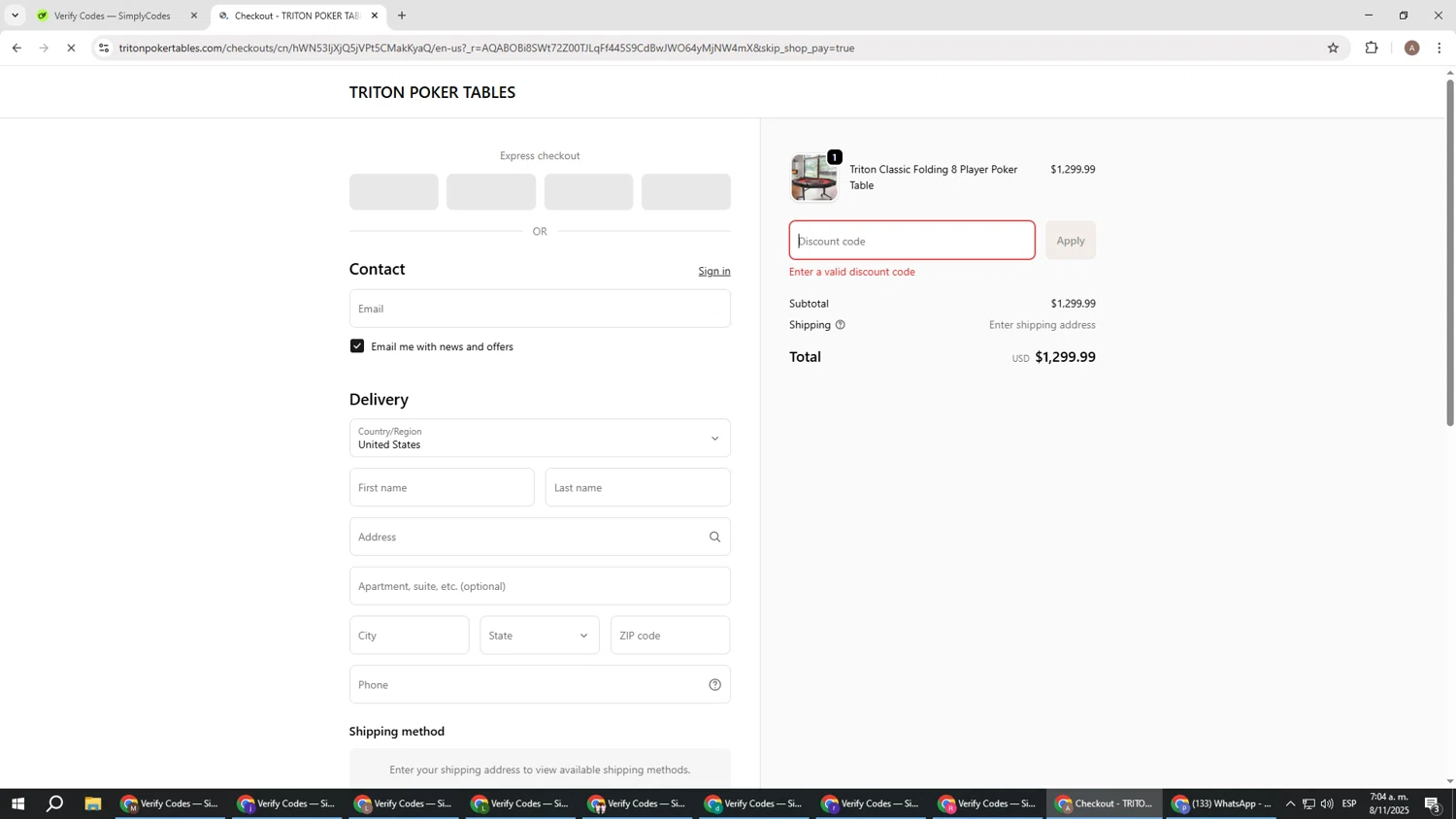Click the poker table product thumbnail

click(x=813, y=178)
